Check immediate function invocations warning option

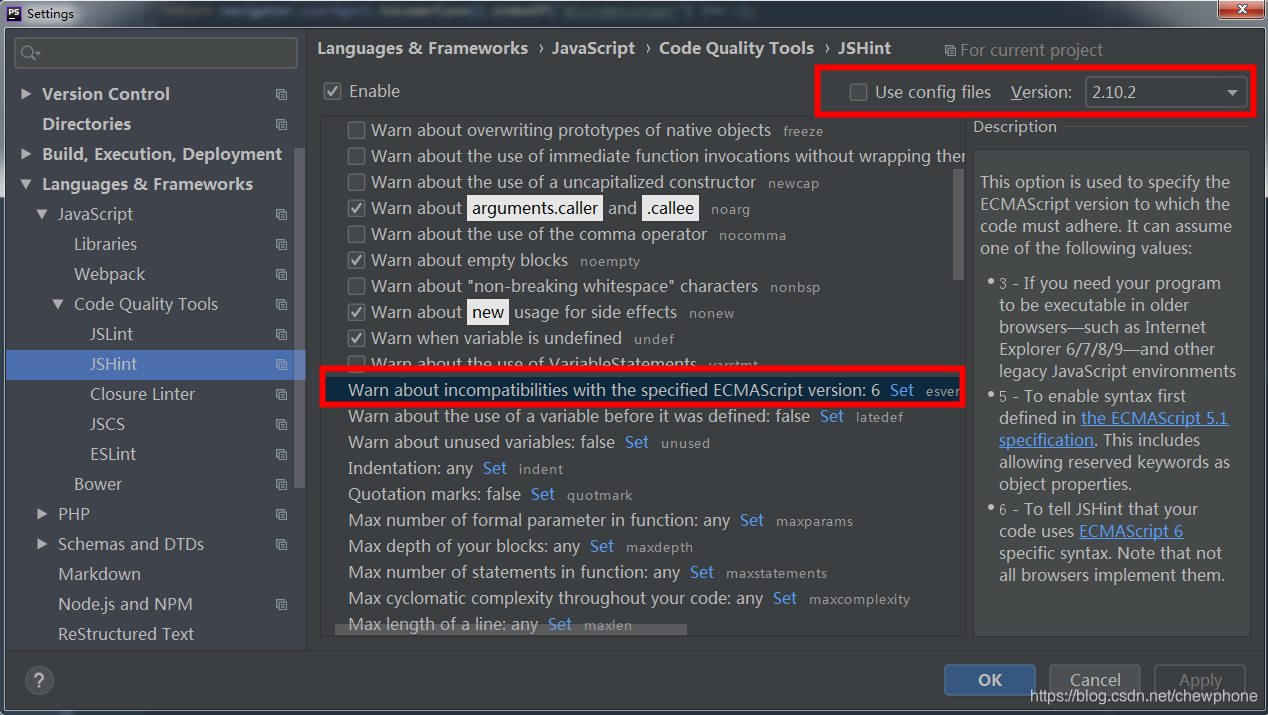[356, 156]
